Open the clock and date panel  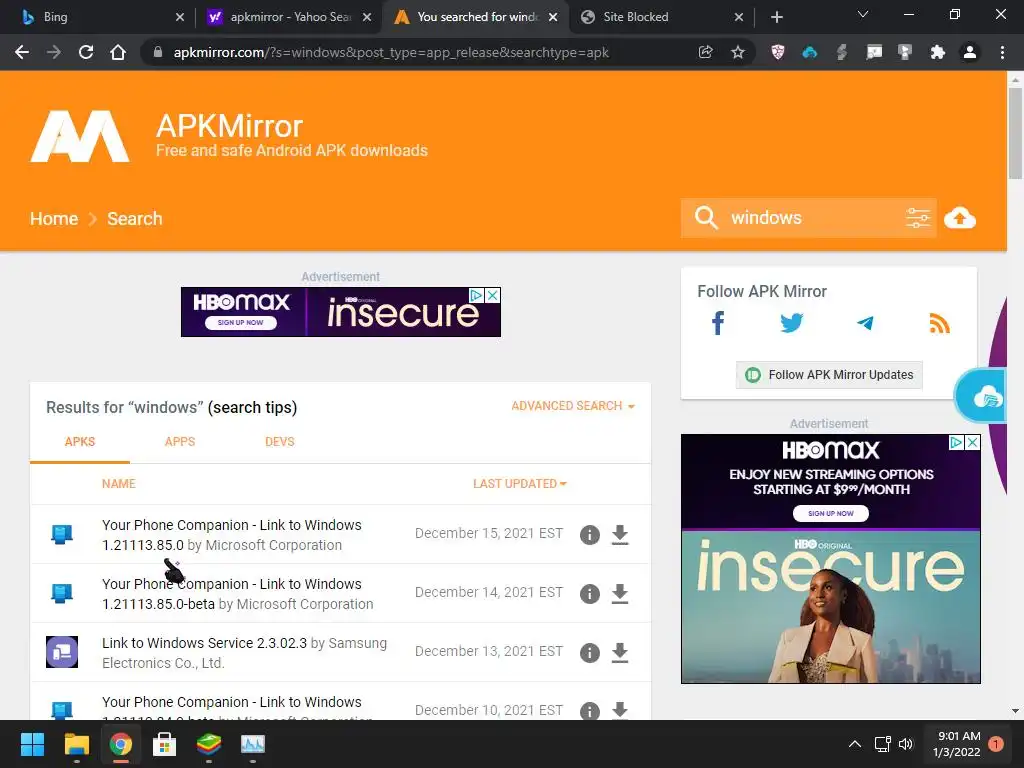click(x=956, y=744)
